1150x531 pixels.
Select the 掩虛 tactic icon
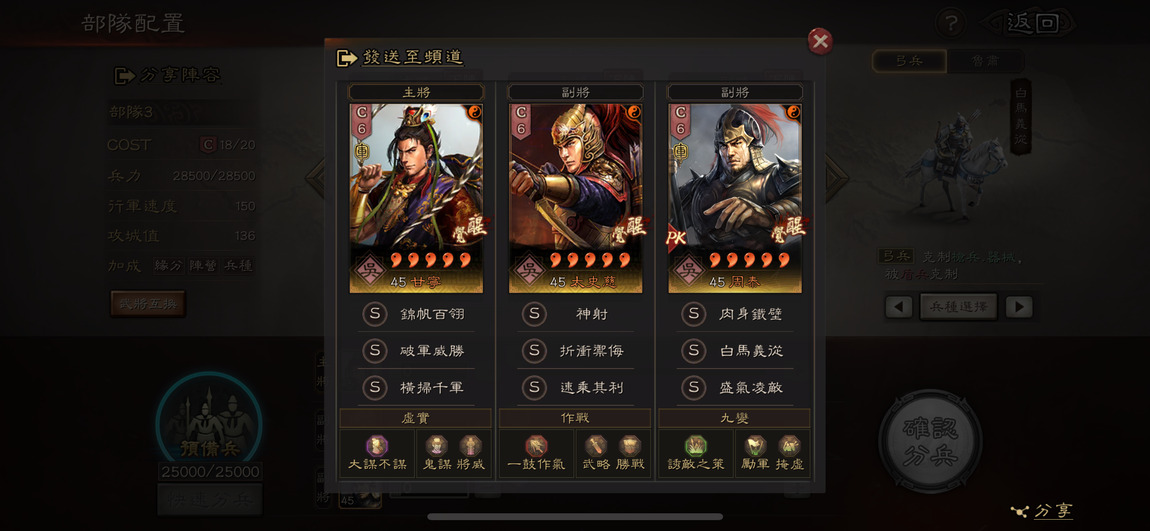(789, 446)
